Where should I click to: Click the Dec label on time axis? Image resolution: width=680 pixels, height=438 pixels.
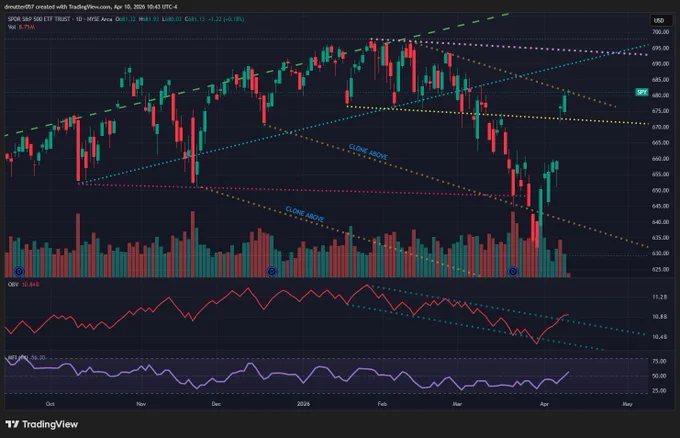point(216,404)
